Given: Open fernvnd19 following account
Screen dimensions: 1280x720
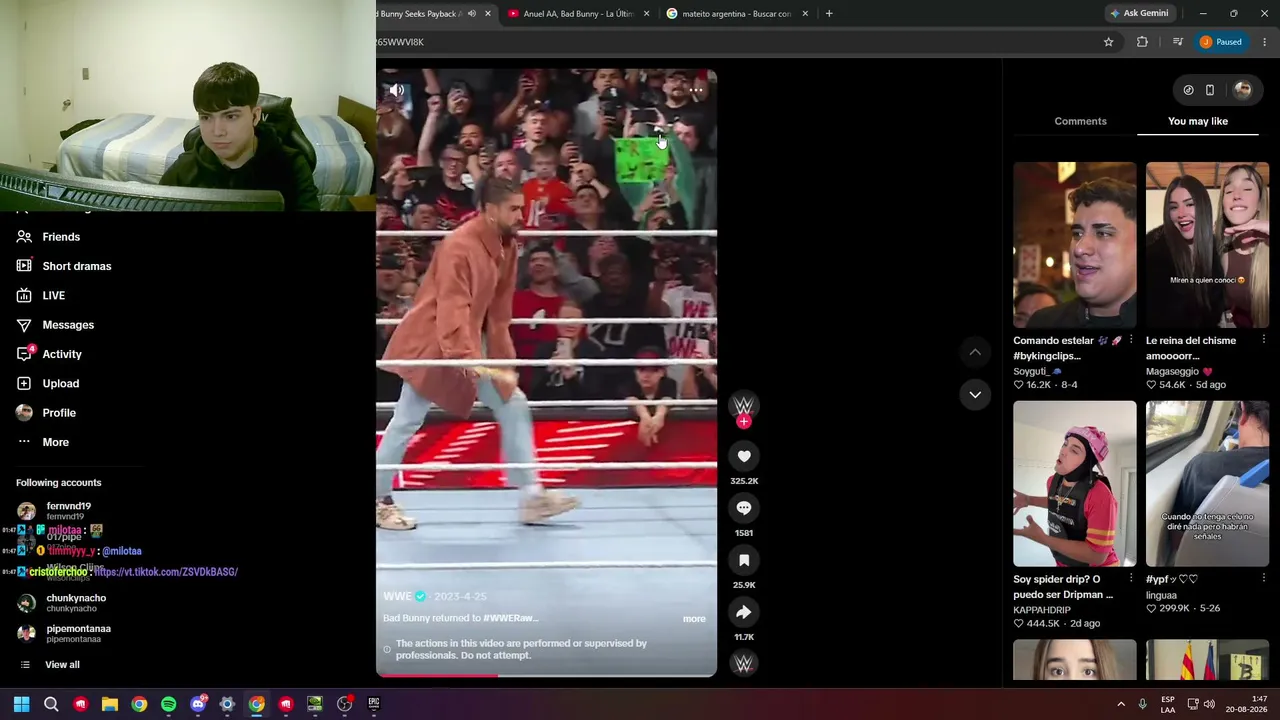Looking at the screenshot, I should [x=68, y=511].
